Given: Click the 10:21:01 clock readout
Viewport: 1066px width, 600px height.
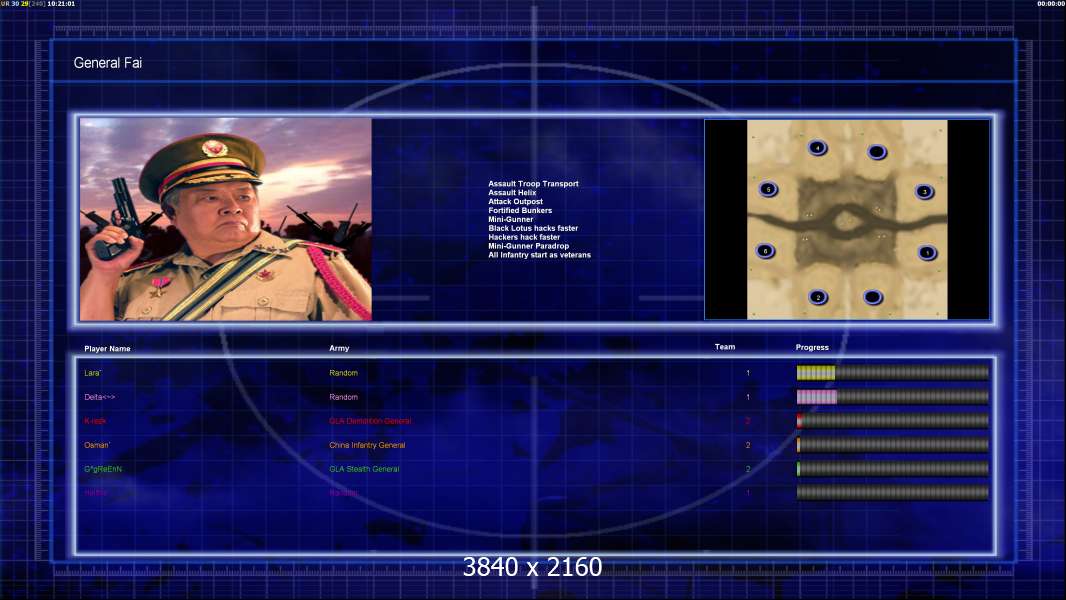Looking at the screenshot, I should click(61, 4).
